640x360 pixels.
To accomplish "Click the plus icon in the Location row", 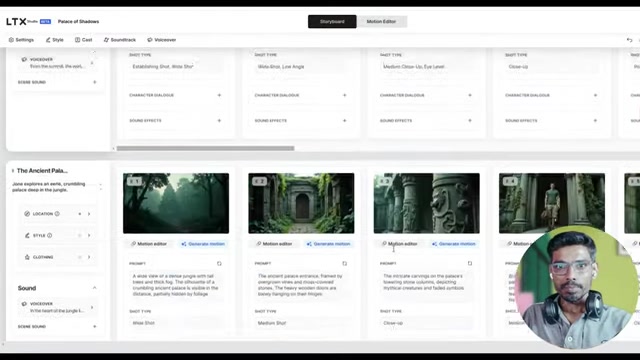I will (x=80, y=214).
